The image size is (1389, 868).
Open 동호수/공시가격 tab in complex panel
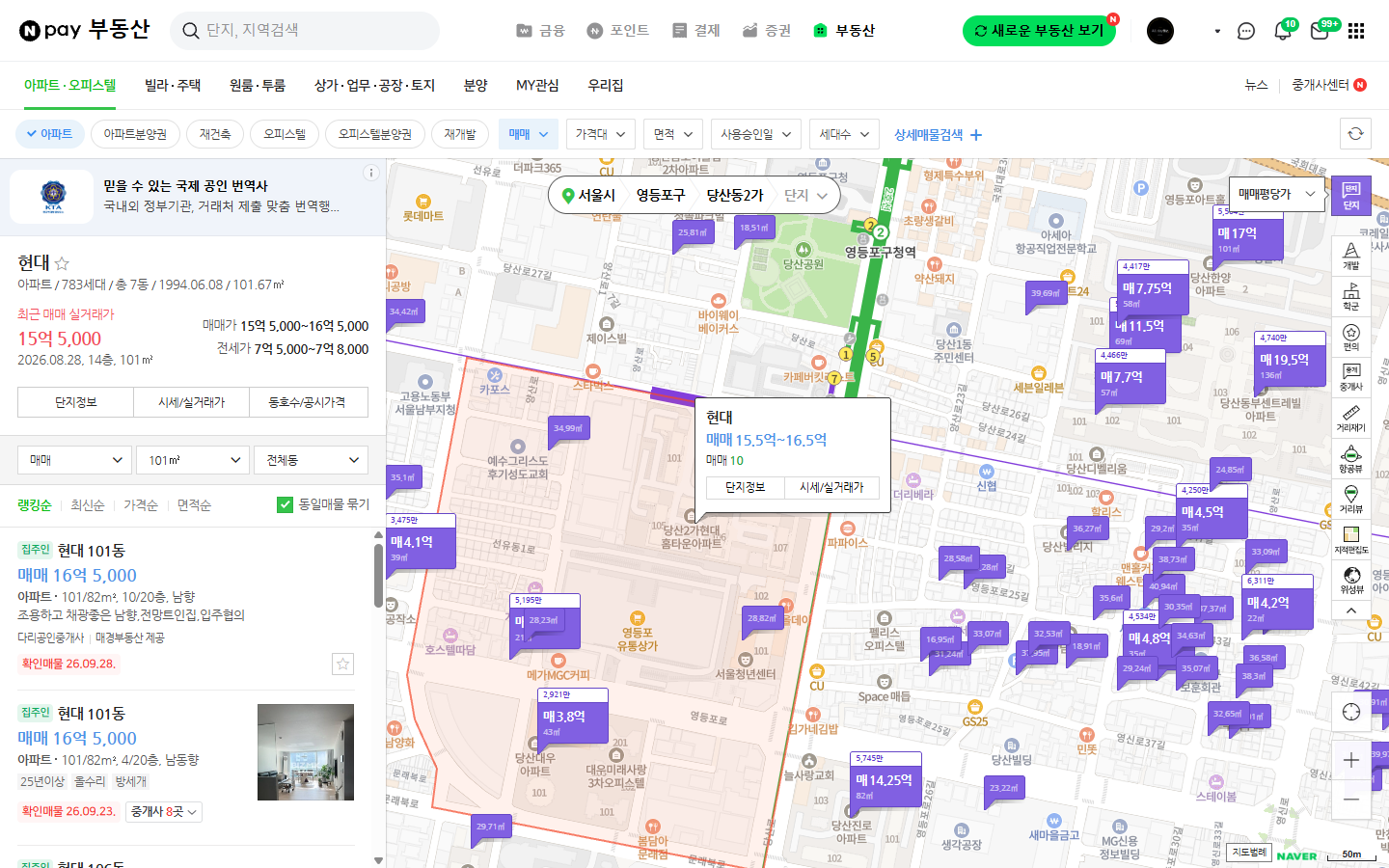click(x=308, y=402)
